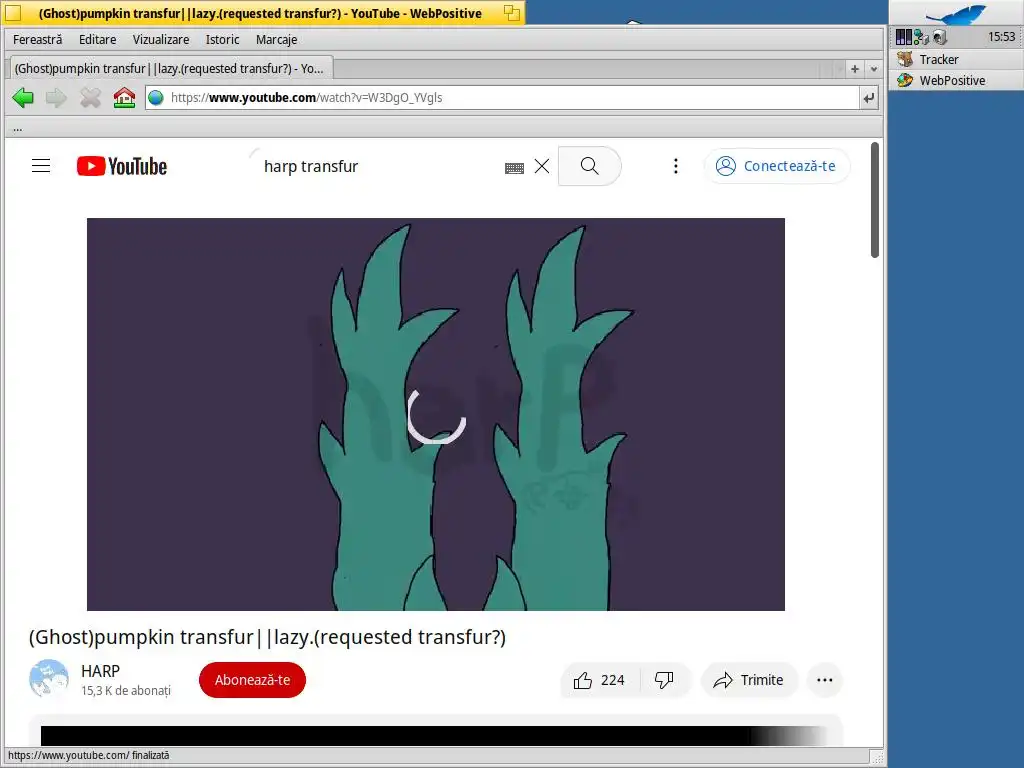Dislike the video with thumbs down
This screenshot has height=768, width=1024.
[x=665, y=680]
